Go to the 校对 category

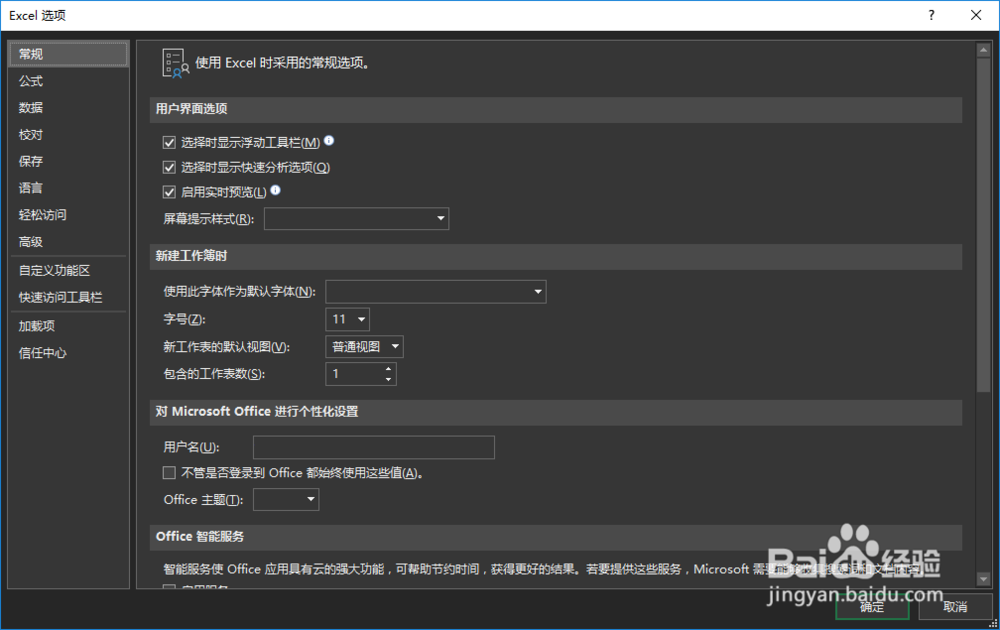[68, 135]
